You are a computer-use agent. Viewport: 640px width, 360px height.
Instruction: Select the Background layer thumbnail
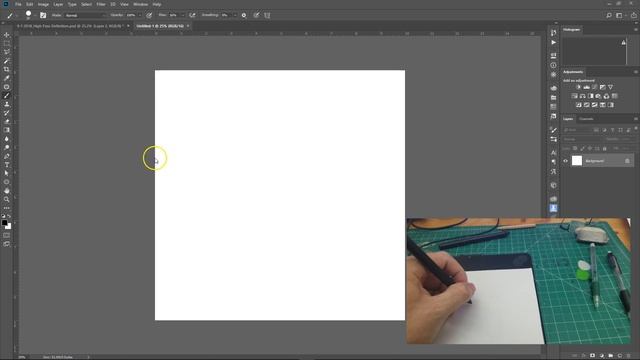[x=577, y=161]
